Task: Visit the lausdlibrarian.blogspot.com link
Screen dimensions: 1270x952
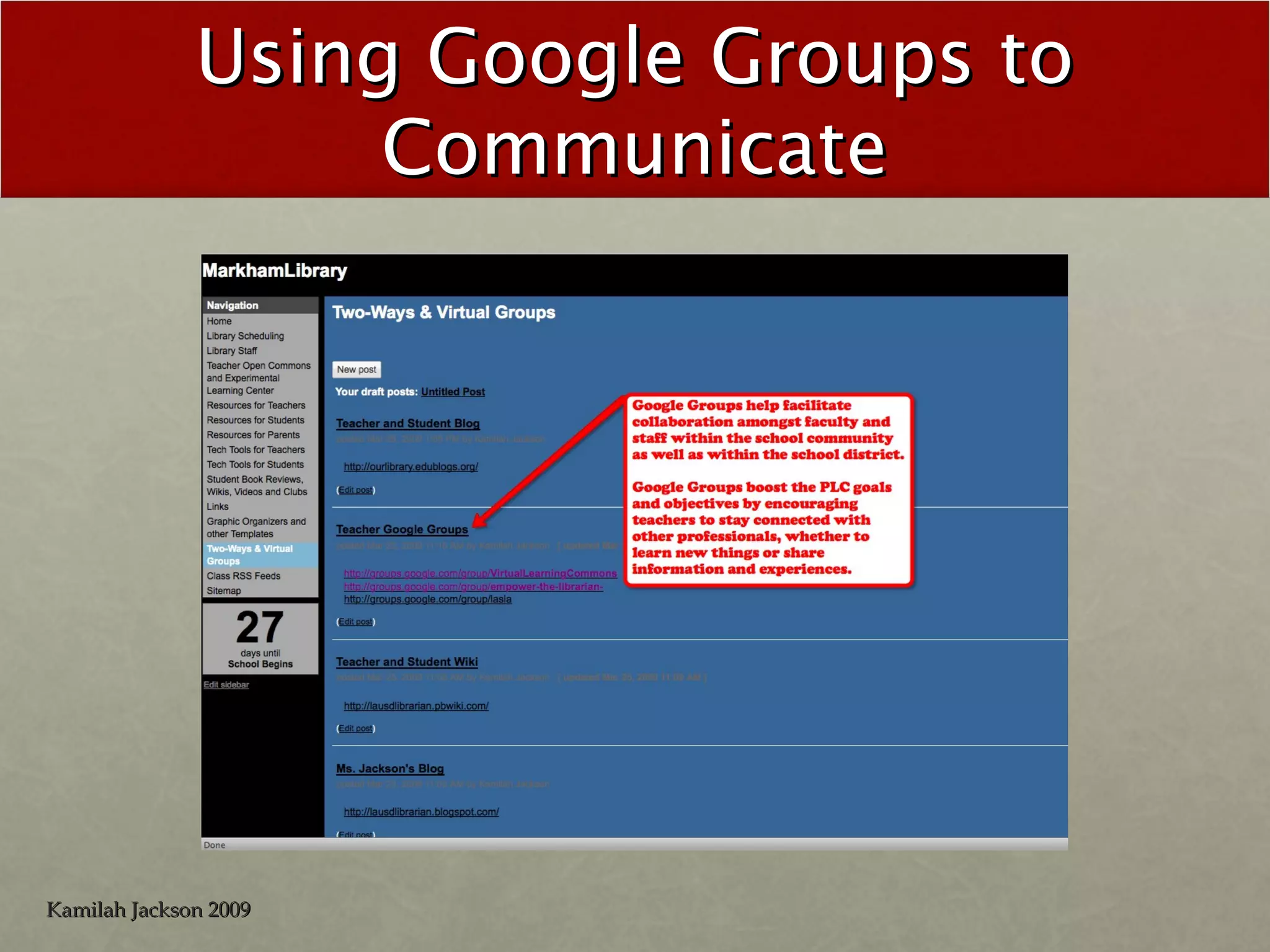Action: [421, 812]
